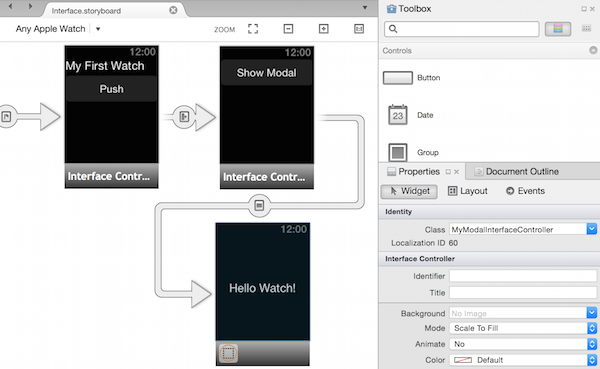Screen dimensions: 600x369
Task: Click the modal controller's orange icon
Action: tap(228, 353)
